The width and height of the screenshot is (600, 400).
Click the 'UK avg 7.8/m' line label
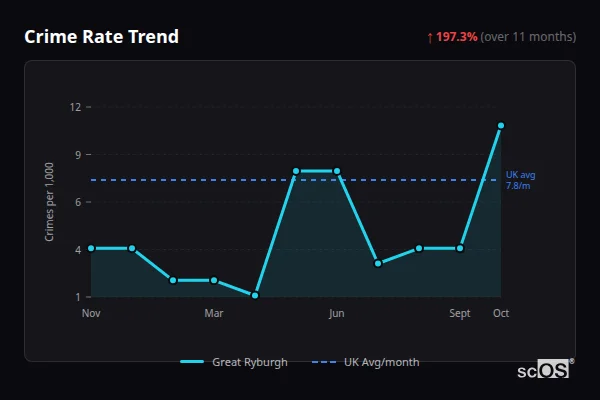(520, 180)
